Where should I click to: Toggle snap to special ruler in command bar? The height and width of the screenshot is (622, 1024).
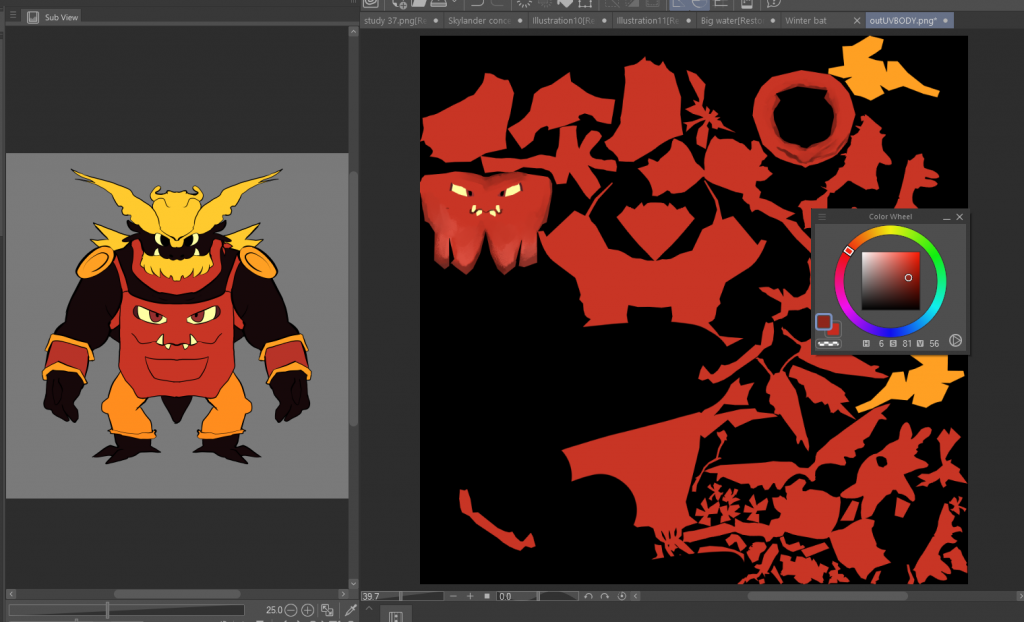click(699, 4)
